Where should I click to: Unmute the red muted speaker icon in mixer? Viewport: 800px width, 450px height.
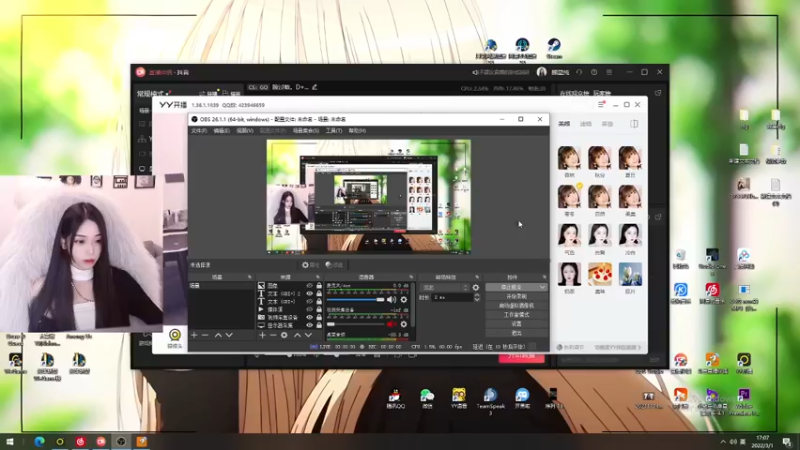click(391, 324)
